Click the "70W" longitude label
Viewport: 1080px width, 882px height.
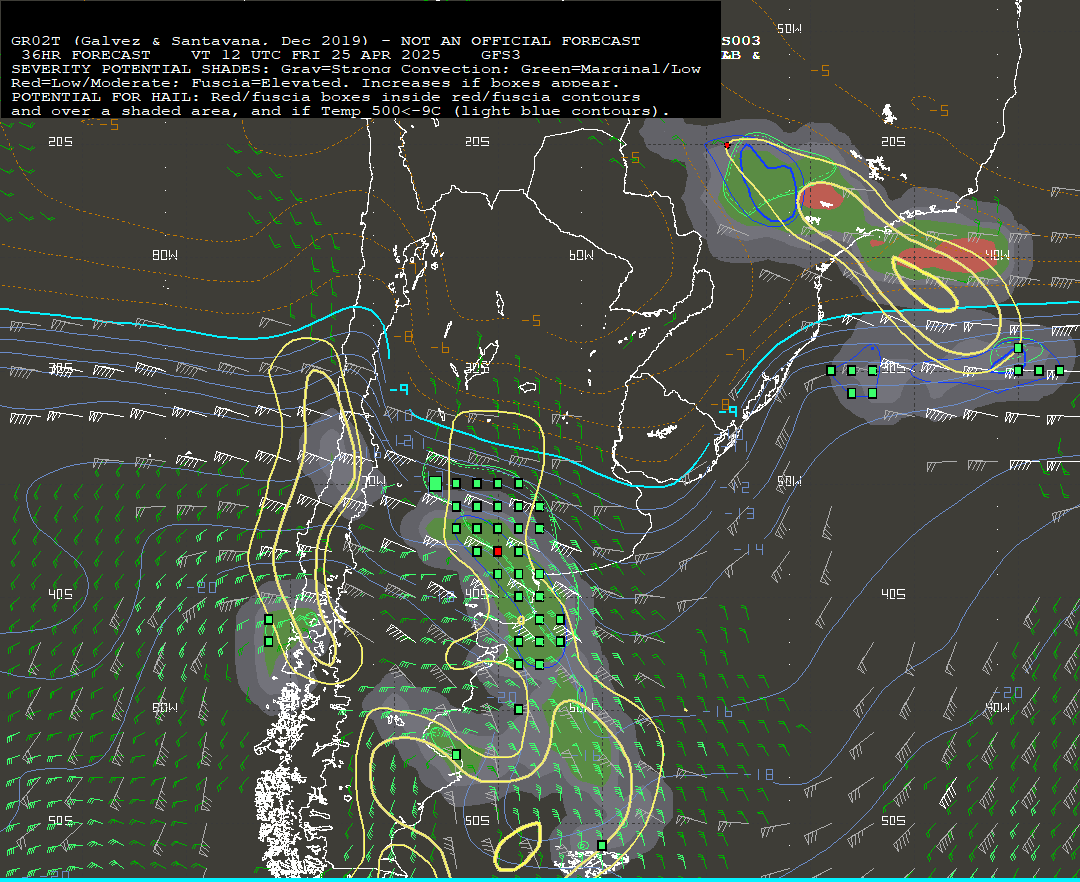(375, 481)
